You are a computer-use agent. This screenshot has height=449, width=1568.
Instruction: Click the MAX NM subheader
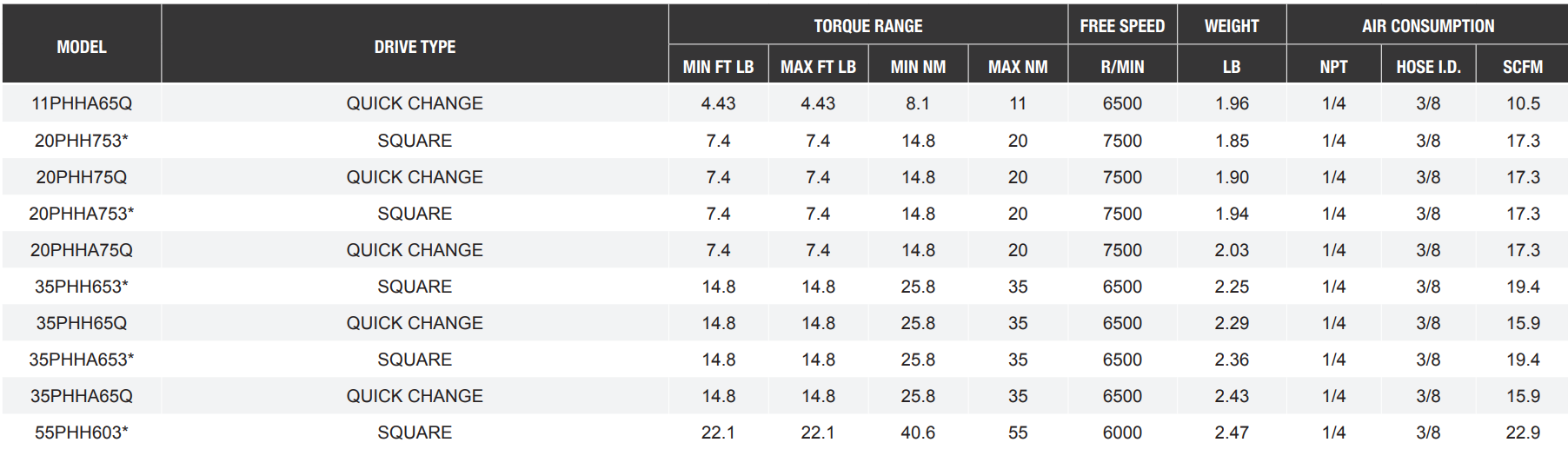(1018, 67)
